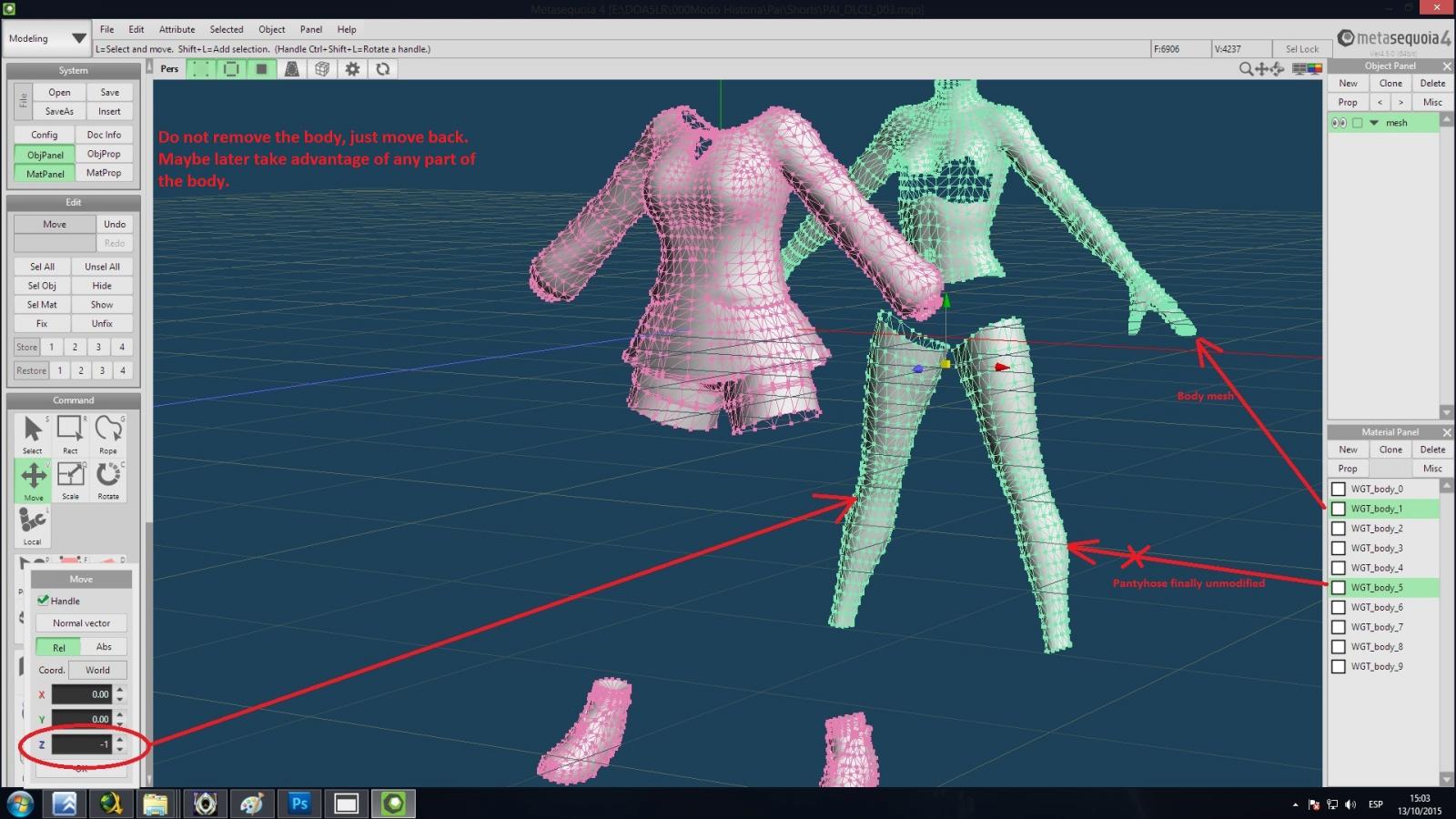Activate the Move command tool

(x=33, y=480)
